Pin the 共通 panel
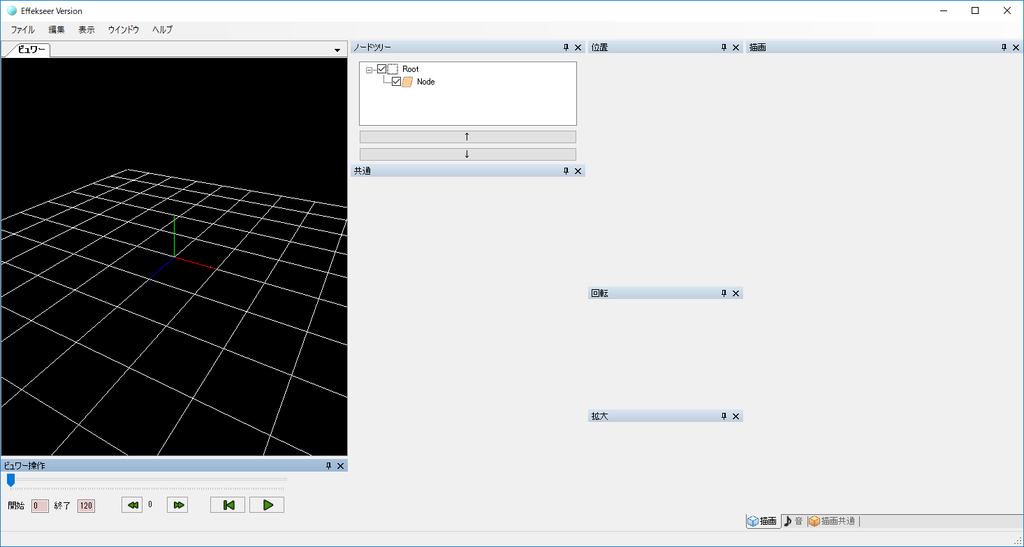 pos(566,171)
